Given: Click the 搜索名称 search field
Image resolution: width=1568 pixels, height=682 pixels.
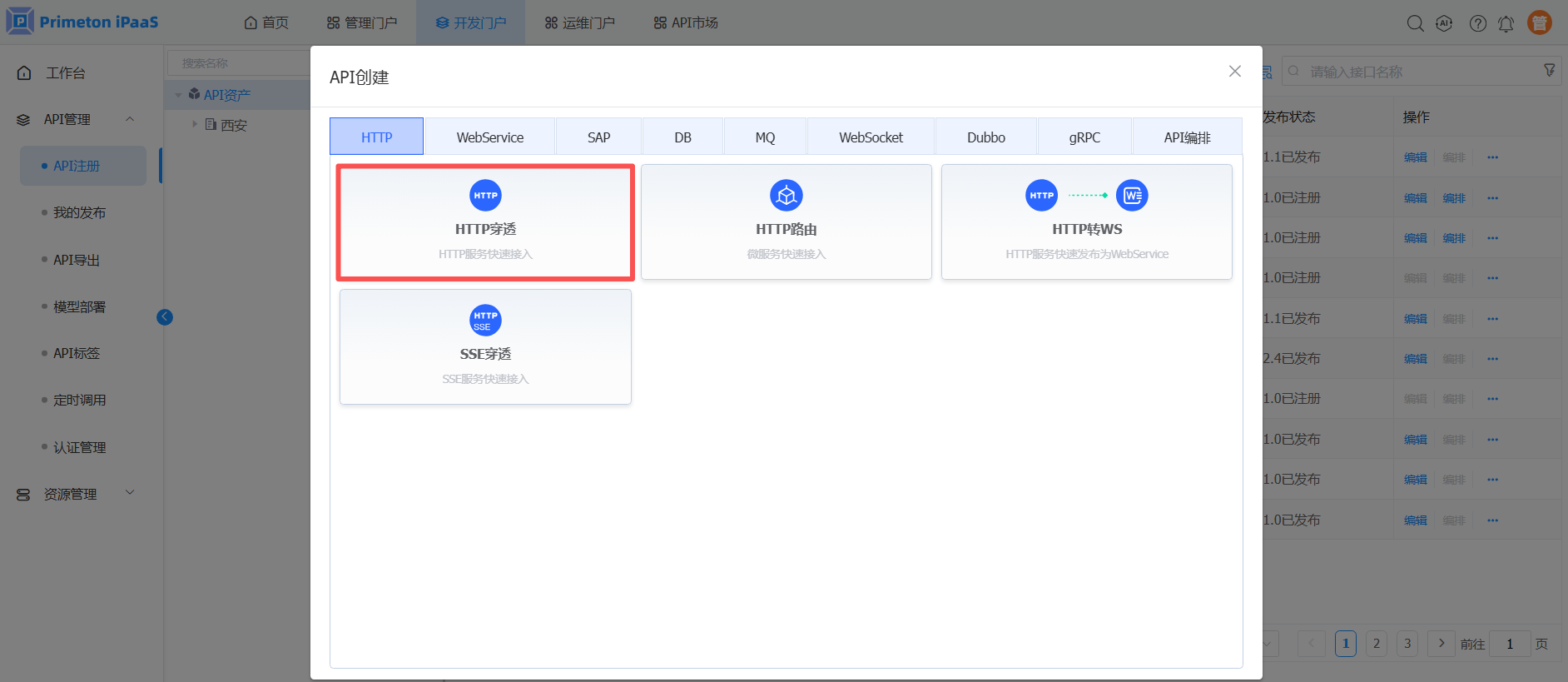Looking at the screenshot, I should coord(239,63).
